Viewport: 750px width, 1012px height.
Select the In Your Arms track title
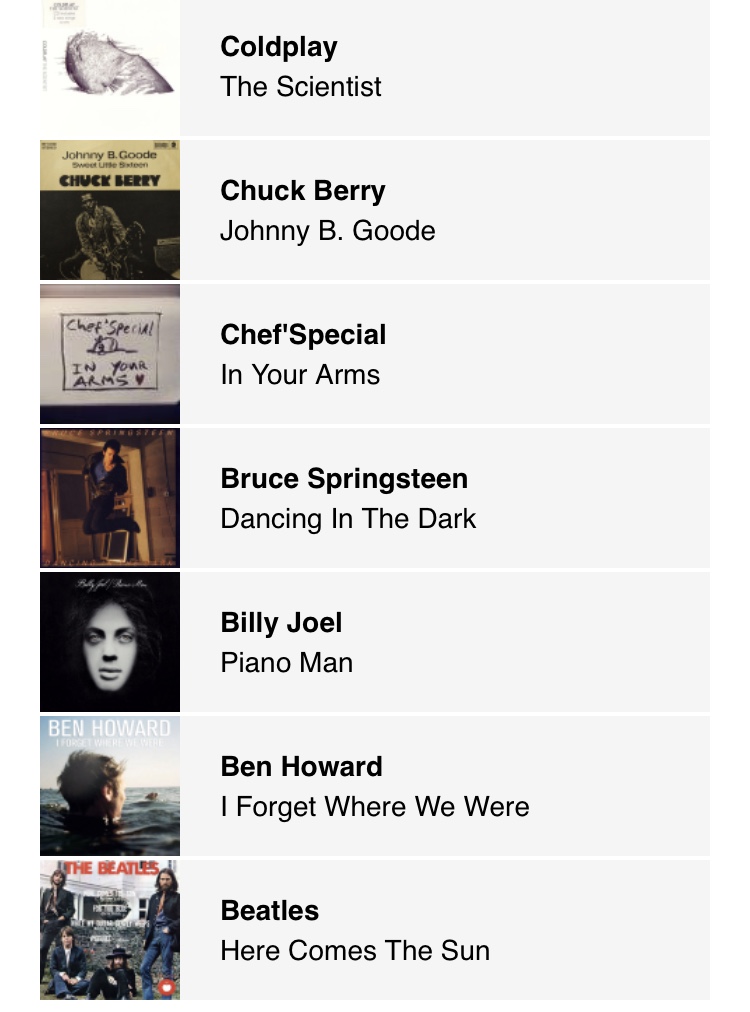(x=300, y=374)
